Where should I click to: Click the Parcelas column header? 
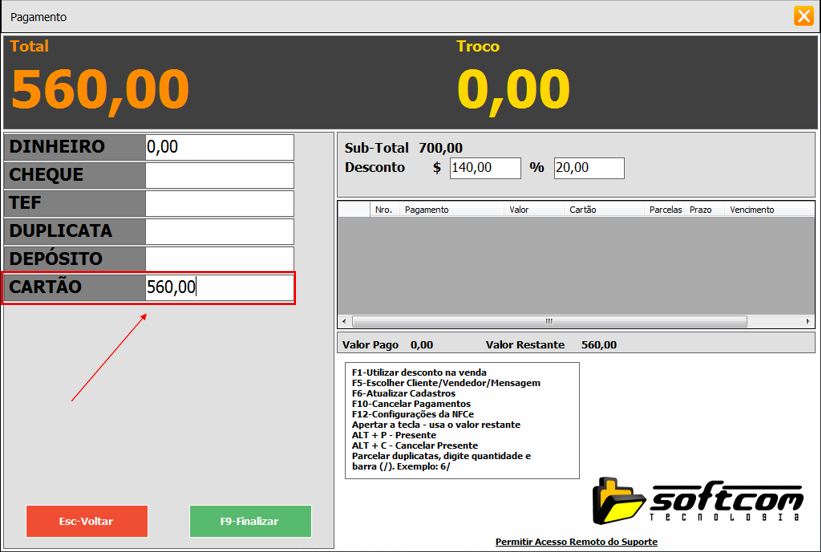(x=665, y=210)
